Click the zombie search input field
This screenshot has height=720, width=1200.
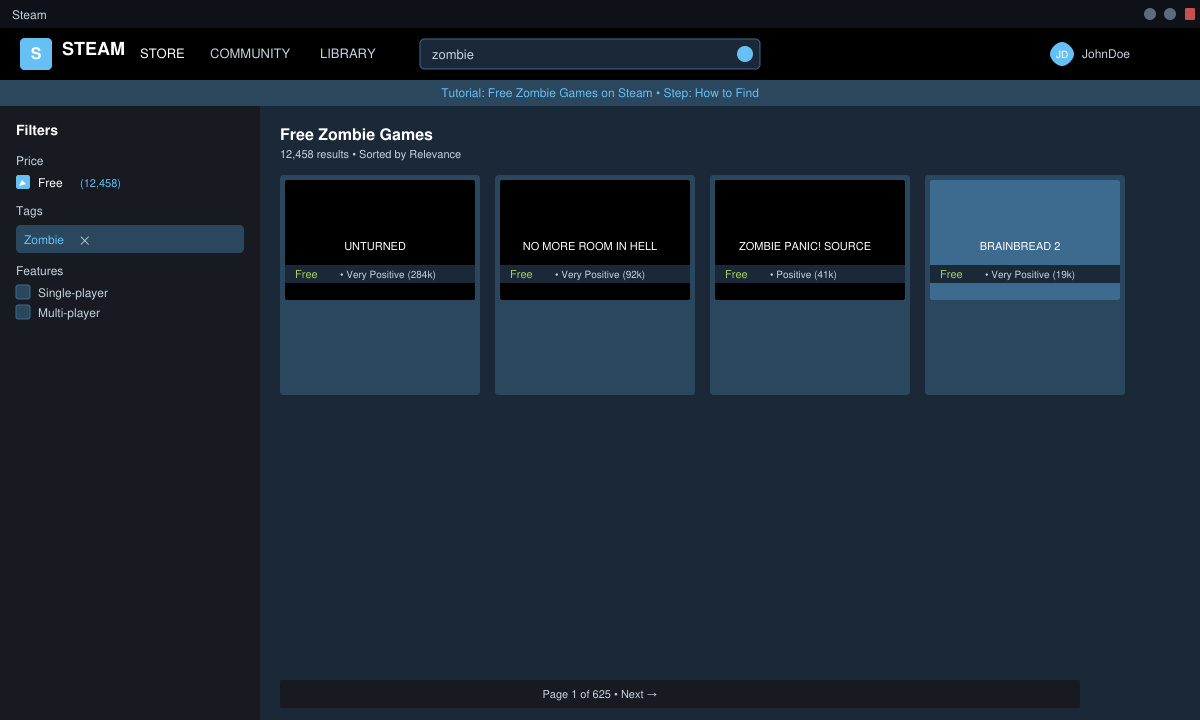[590, 54]
